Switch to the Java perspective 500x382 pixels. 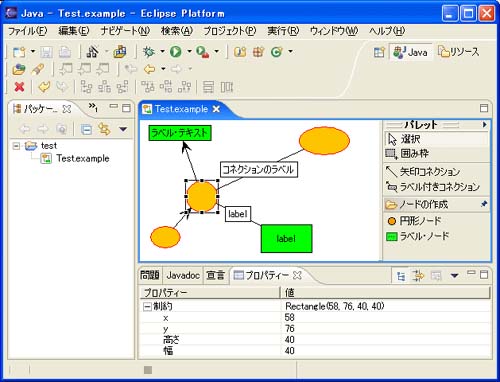pyautogui.click(x=411, y=52)
